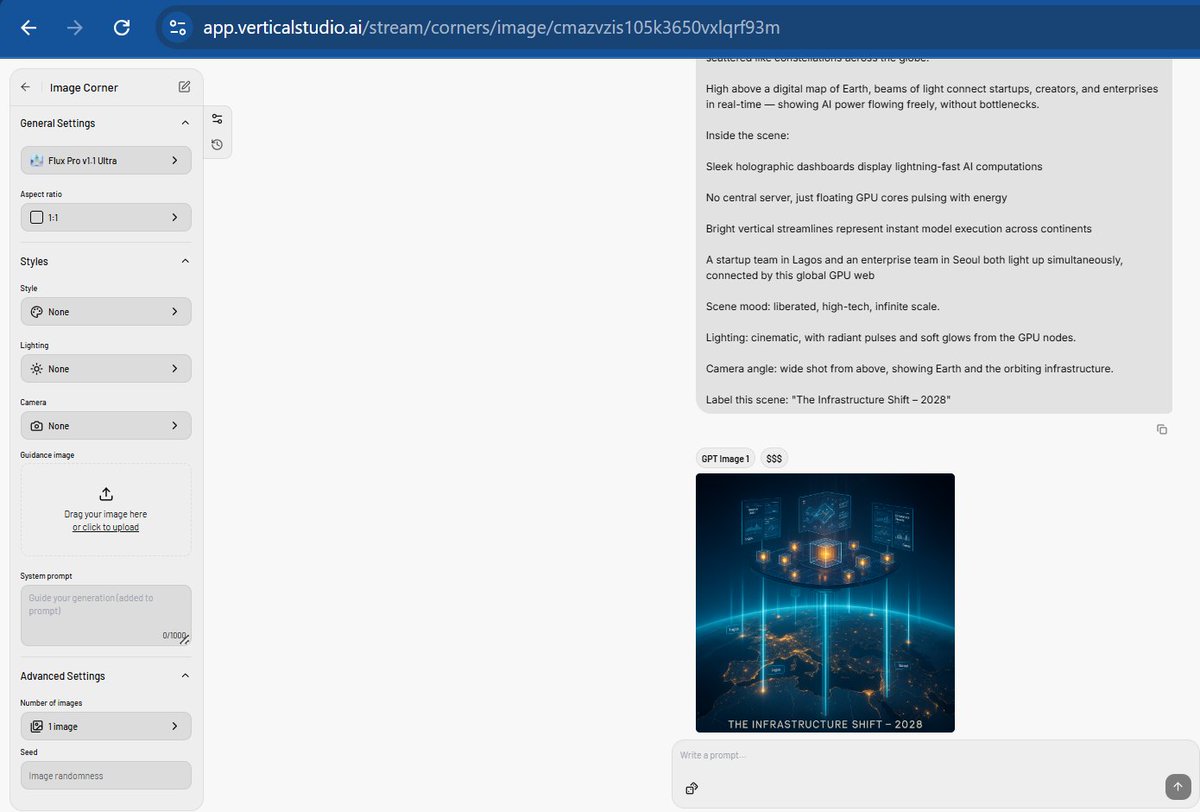Go back in browser history
This screenshot has height=812, width=1200.
(x=28, y=28)
